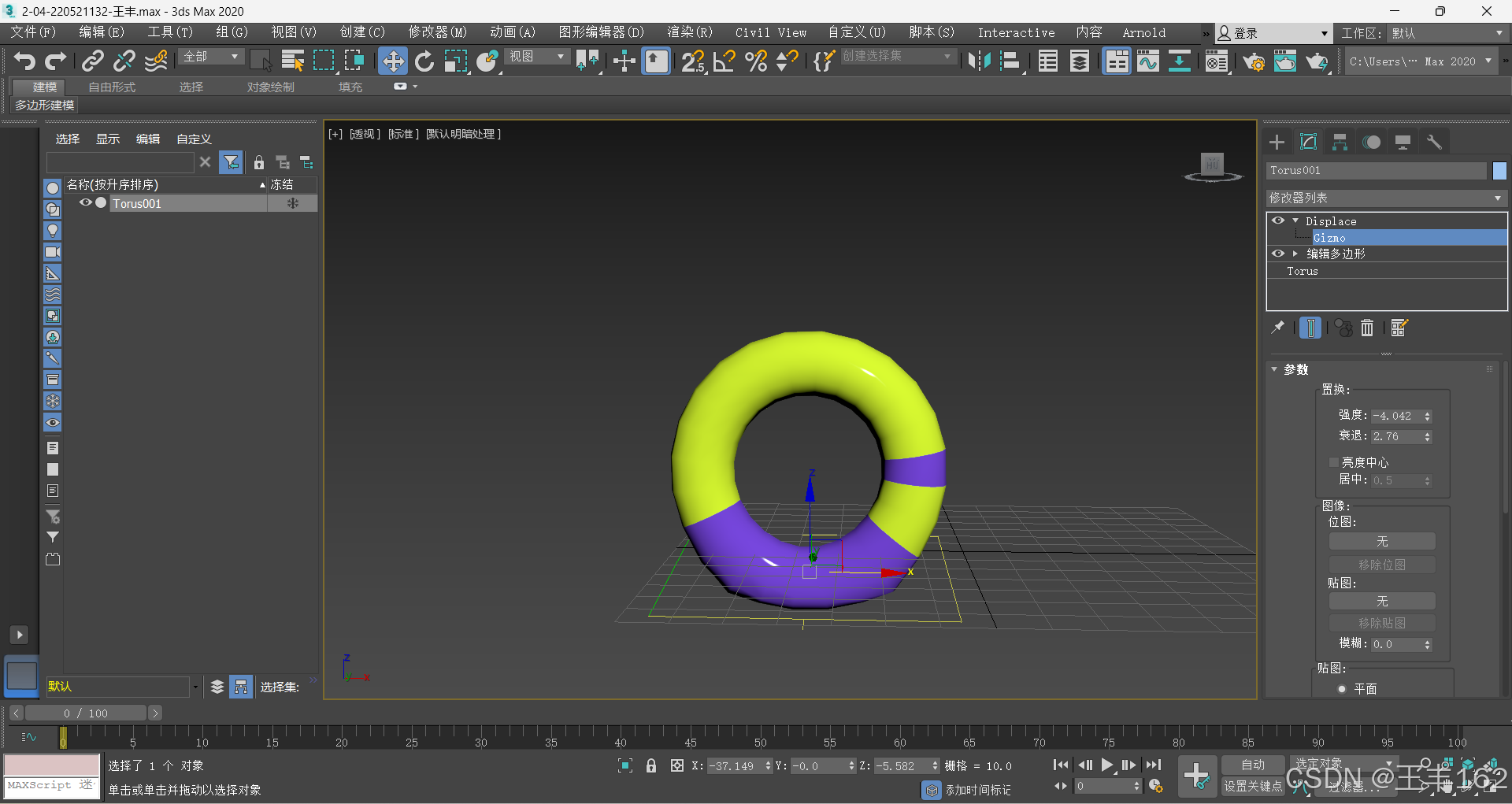Open the Hierarchy panel tab

click(x=1340, y=142)
